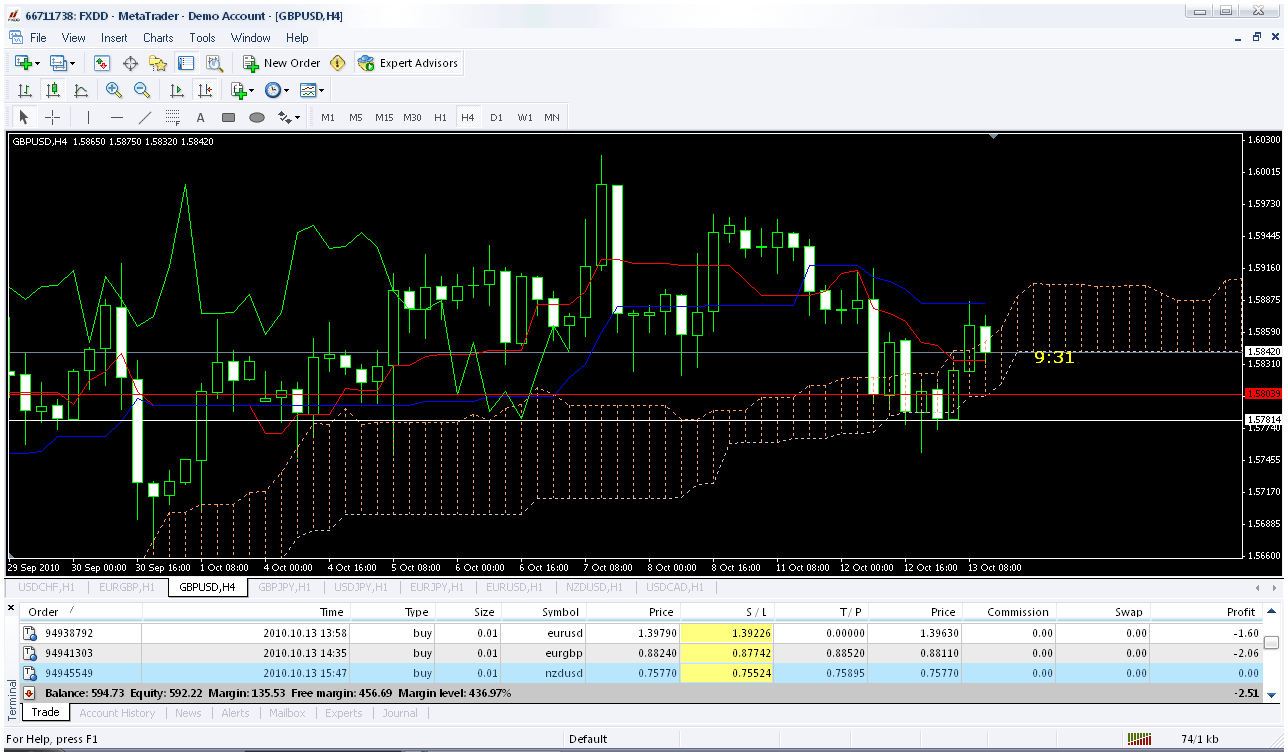The image size is (1288, 752).
Task: Open the Strategy Tester icon
Action: tap(214, 63)
